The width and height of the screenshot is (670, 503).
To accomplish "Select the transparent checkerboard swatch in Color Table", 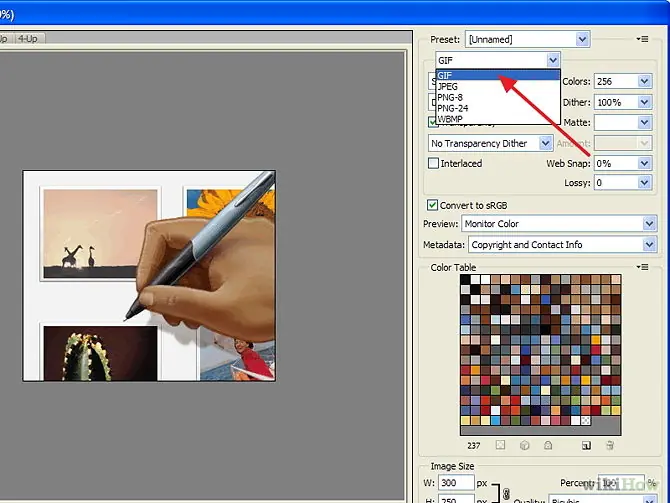I will pos(586,421).
